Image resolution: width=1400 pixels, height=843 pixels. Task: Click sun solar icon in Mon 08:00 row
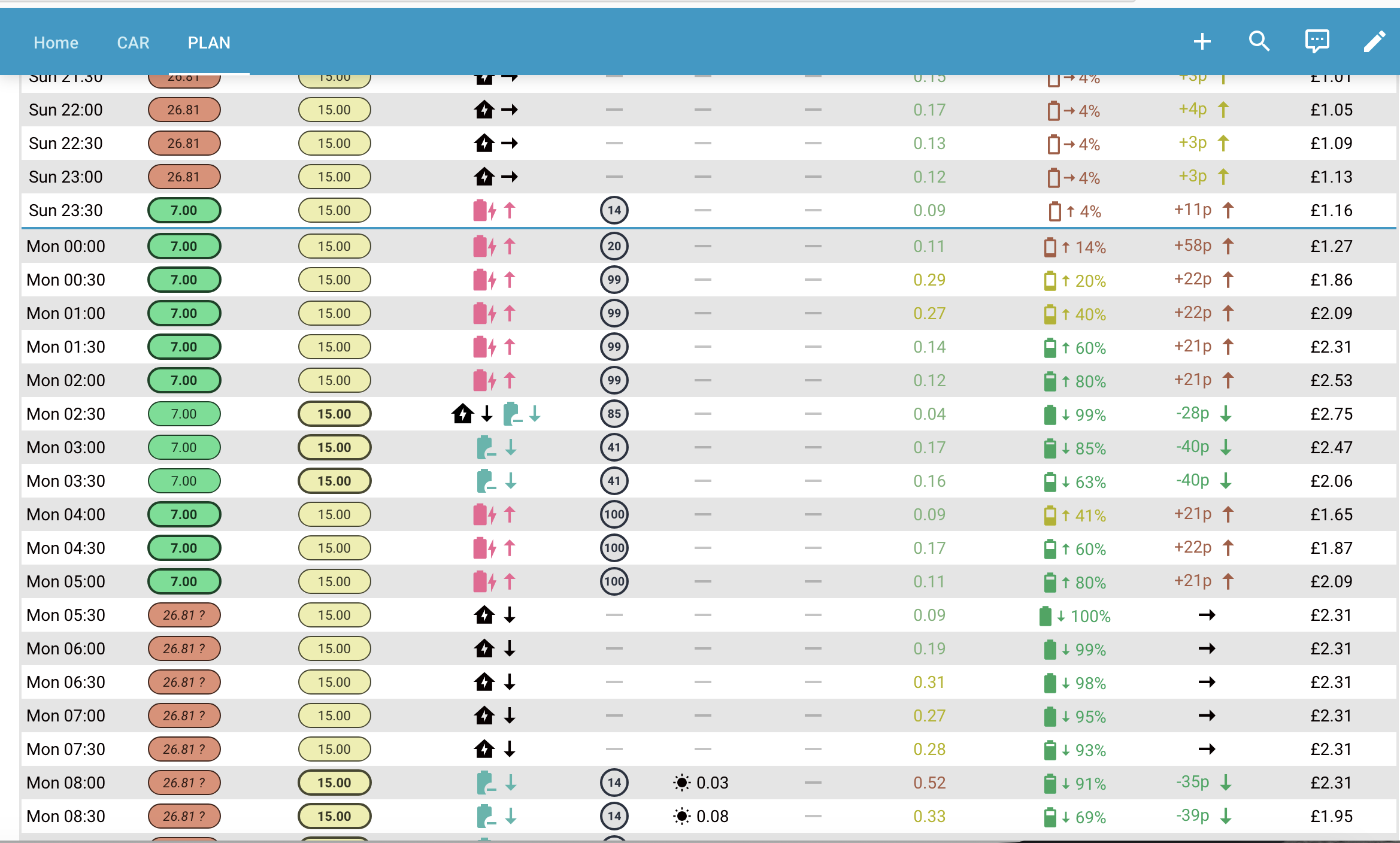click(681, 783)
